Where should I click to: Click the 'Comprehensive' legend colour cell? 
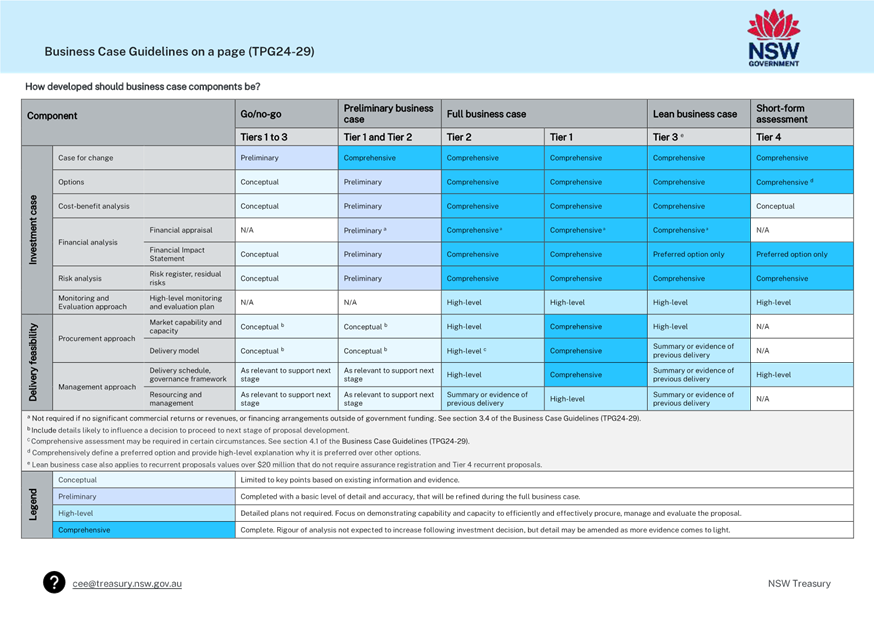144,530
